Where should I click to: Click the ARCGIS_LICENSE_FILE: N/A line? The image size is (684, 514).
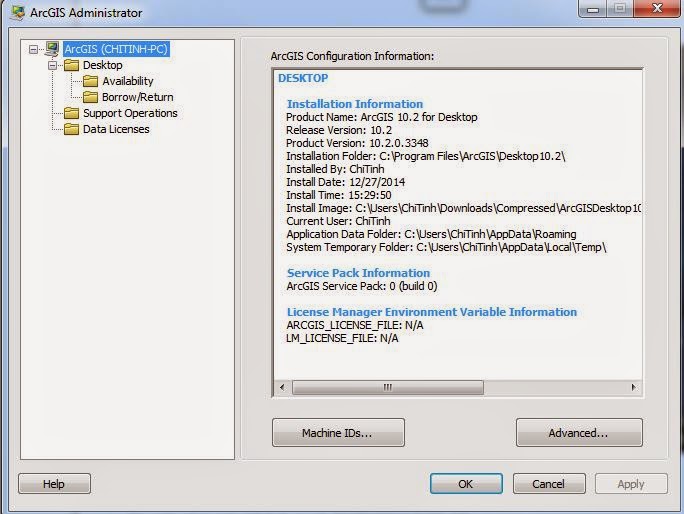point(355,325)
